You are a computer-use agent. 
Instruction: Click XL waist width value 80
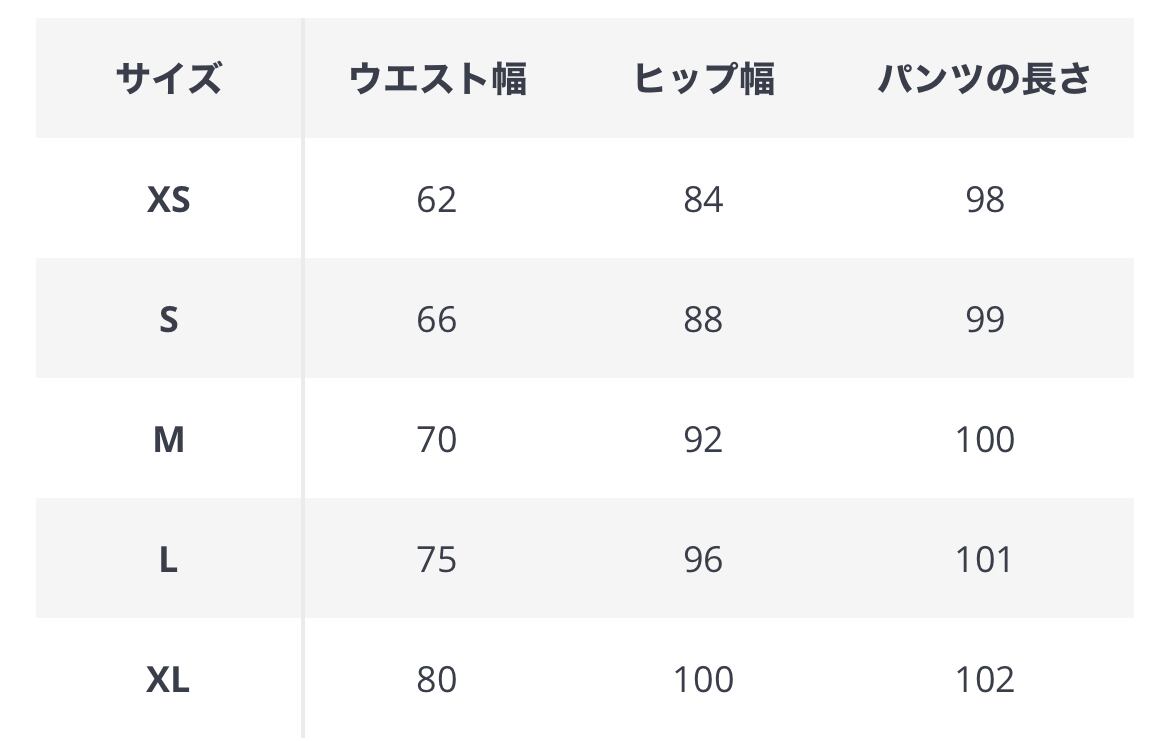(x=437, y=680)
